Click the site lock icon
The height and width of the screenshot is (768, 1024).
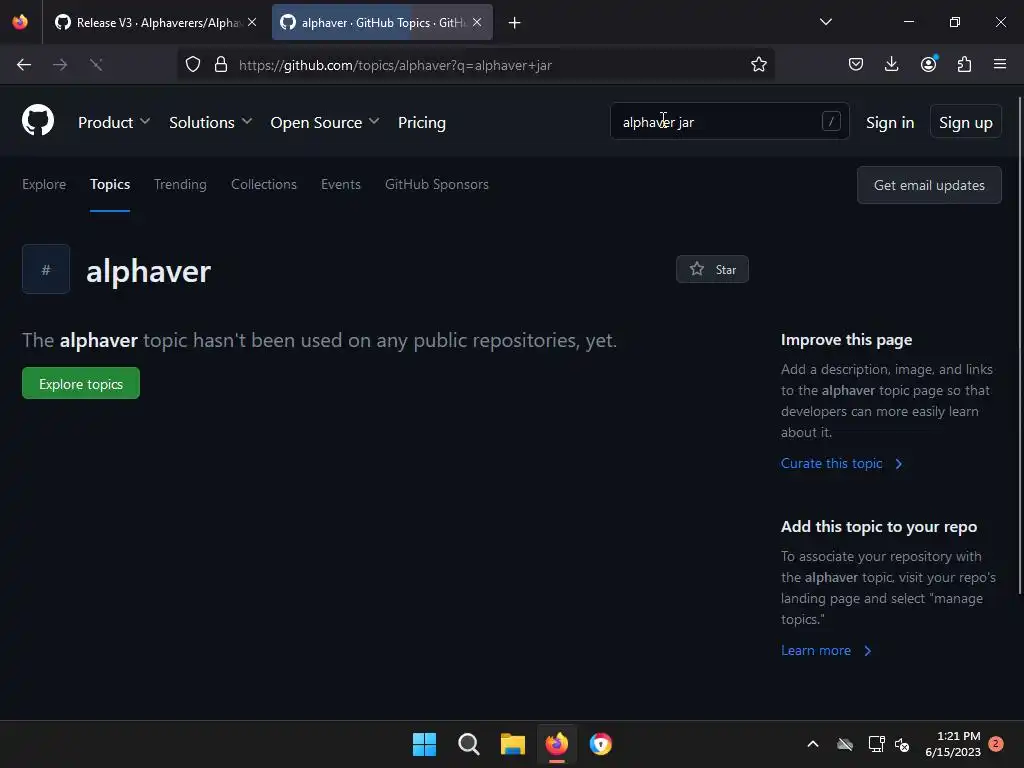[x=221, y=65]
